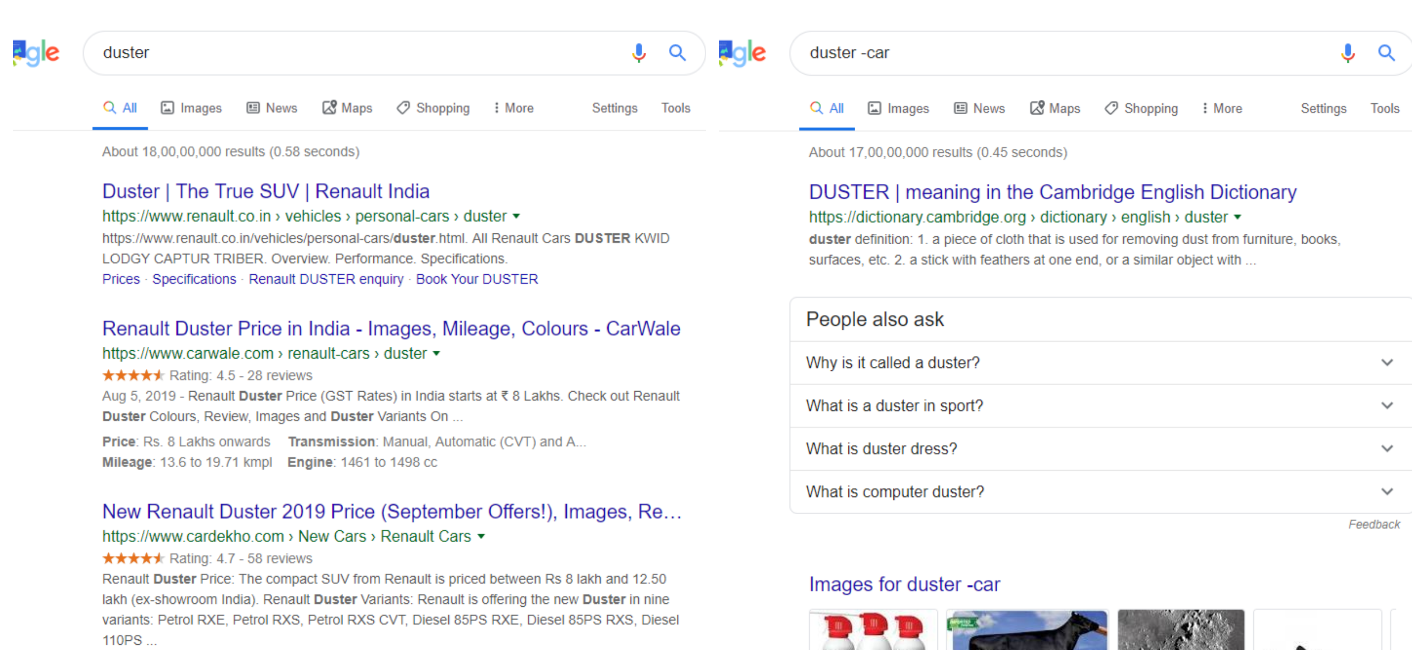Expand 'What is a duster in sport?'

click(x=1100, y=406)
